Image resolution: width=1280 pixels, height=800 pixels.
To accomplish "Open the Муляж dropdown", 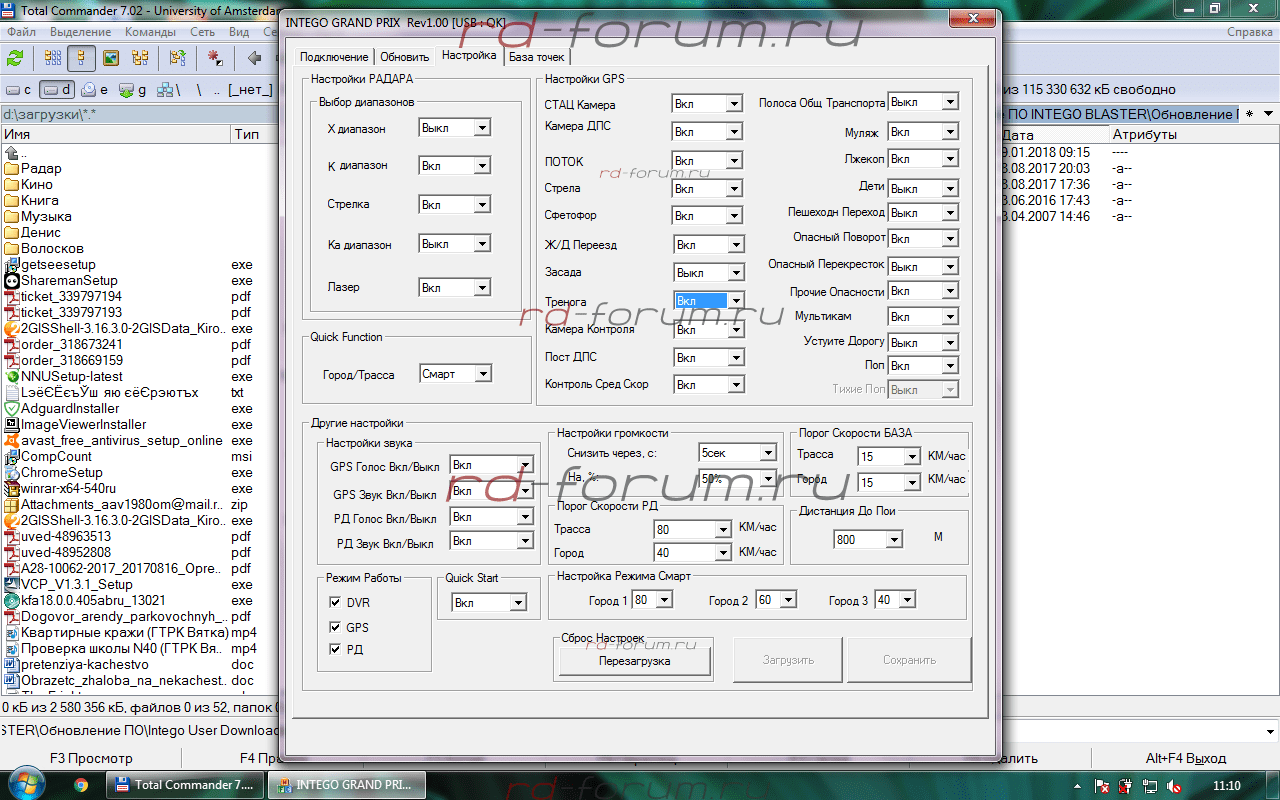I will (950, 132).
